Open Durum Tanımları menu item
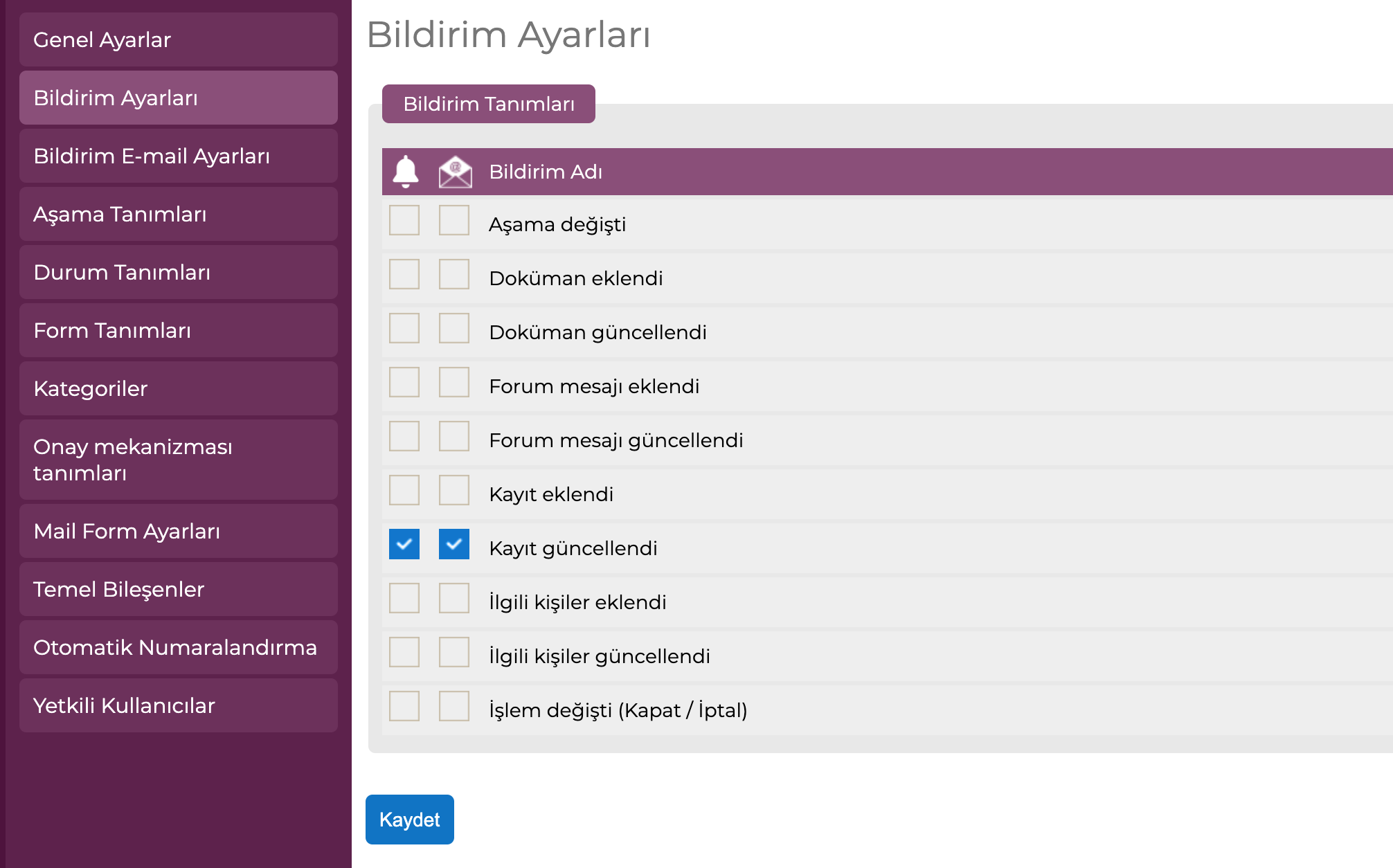Screen dimensions: 1393x868 pyautogui.click(x=179, y=272)
